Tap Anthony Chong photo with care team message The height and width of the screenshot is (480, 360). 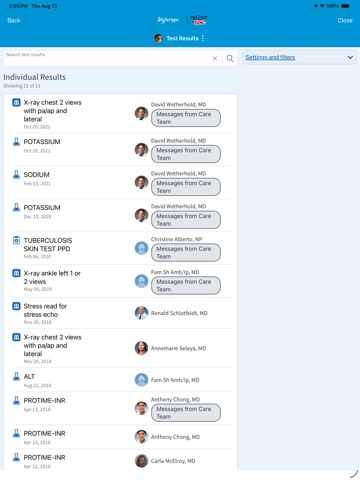[141, 408]
